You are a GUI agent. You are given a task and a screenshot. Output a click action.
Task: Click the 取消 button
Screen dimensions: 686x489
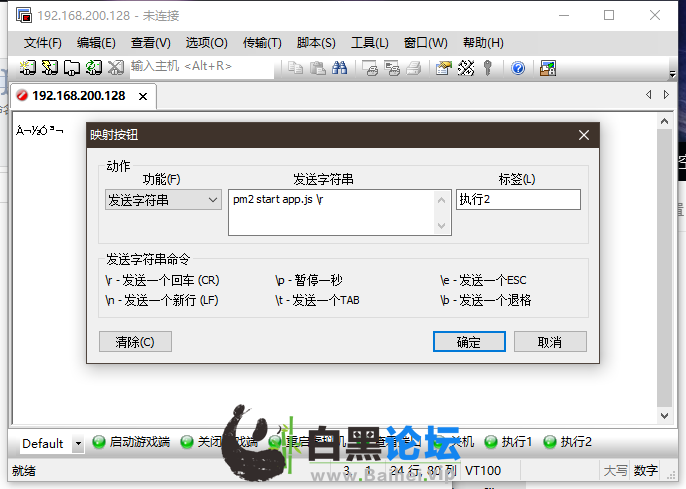[x=550, y=342]
